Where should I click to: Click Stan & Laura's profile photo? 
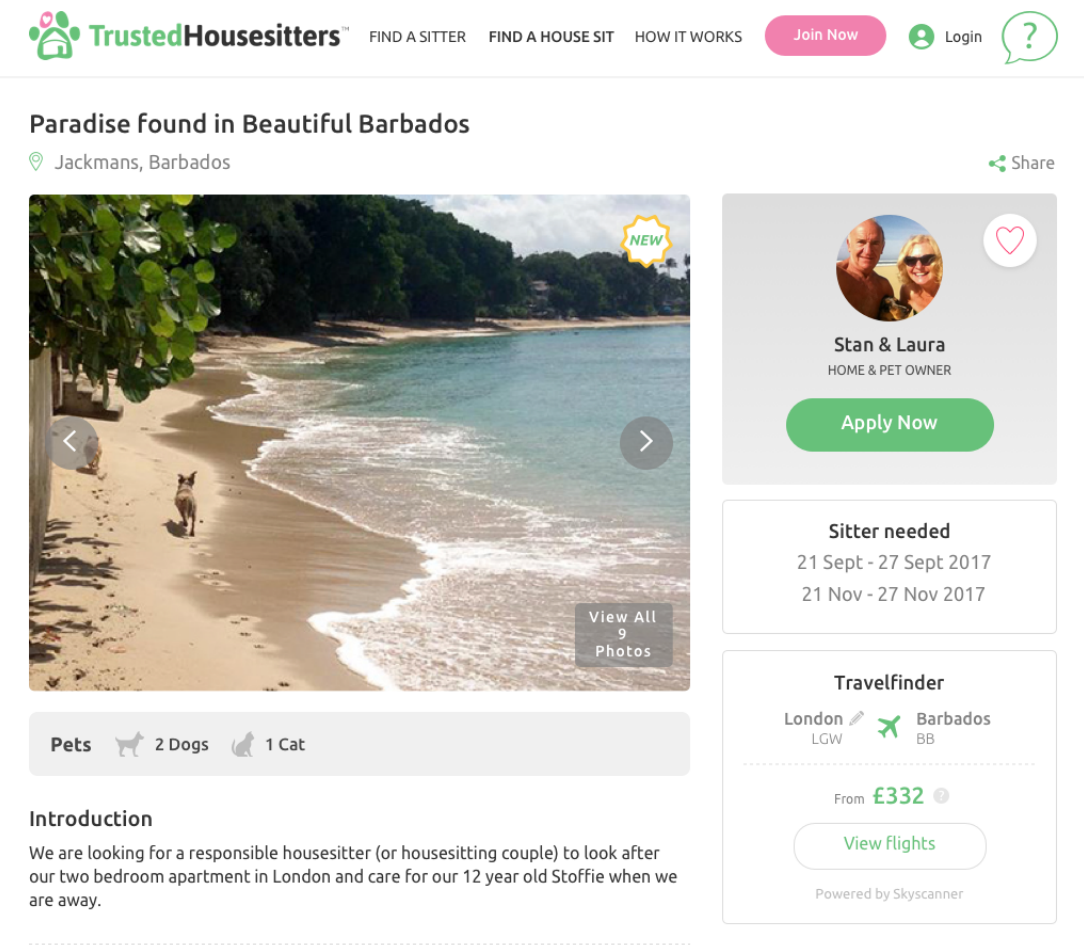889,268
